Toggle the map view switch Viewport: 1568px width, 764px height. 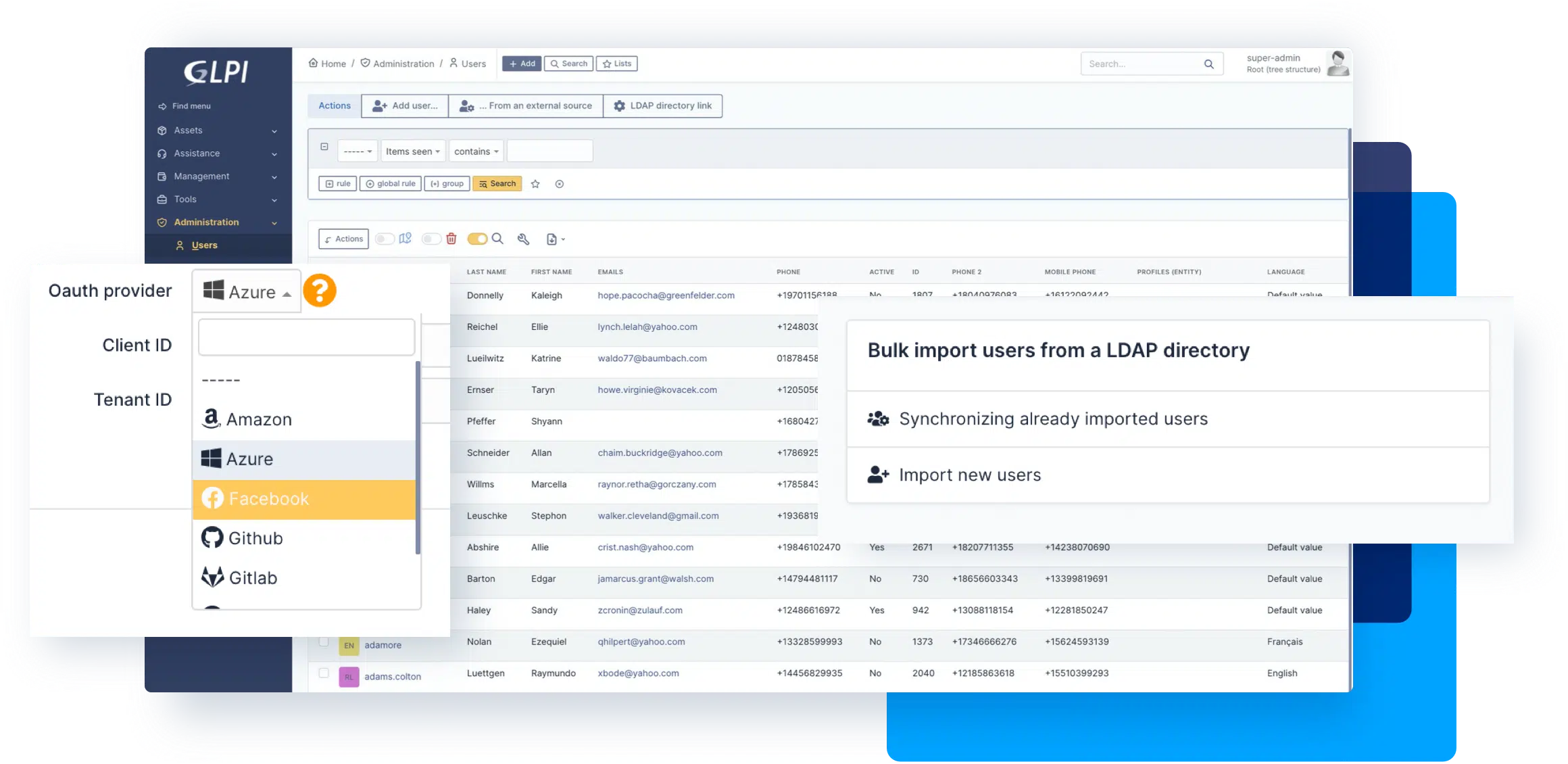(x=385, y=239)
